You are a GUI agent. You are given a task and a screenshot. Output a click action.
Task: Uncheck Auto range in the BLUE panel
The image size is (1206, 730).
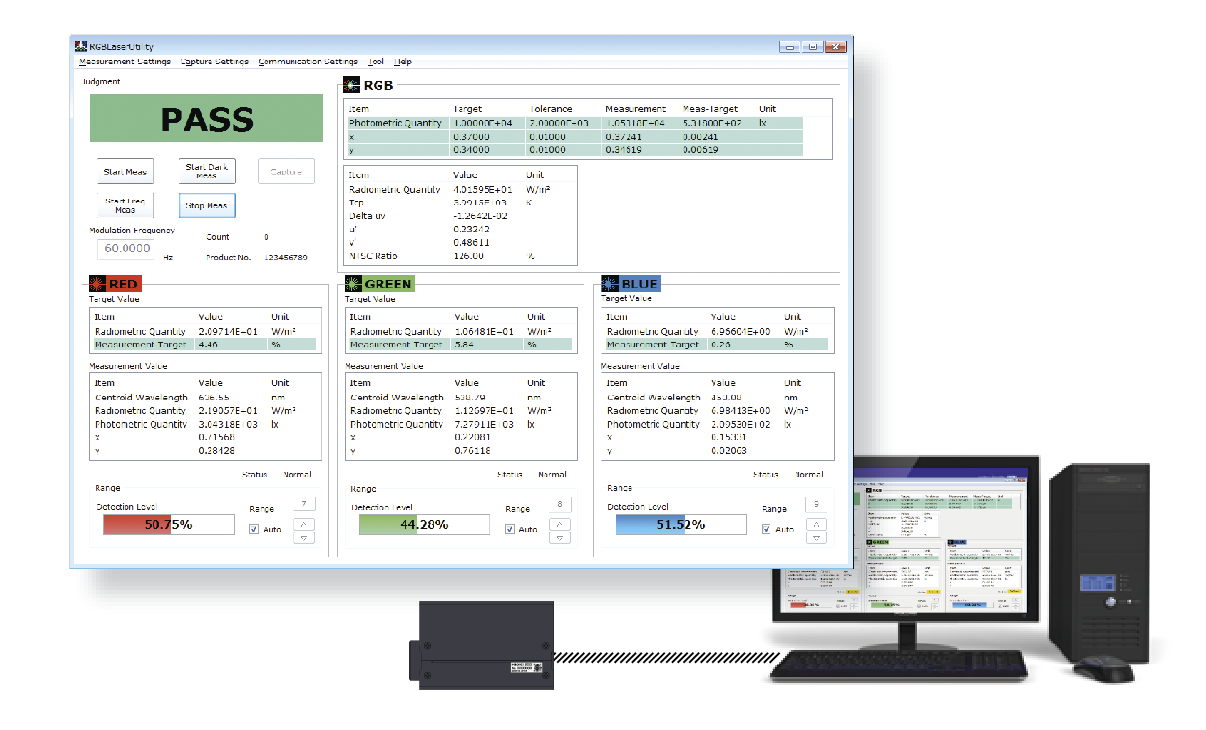point(767,529)
